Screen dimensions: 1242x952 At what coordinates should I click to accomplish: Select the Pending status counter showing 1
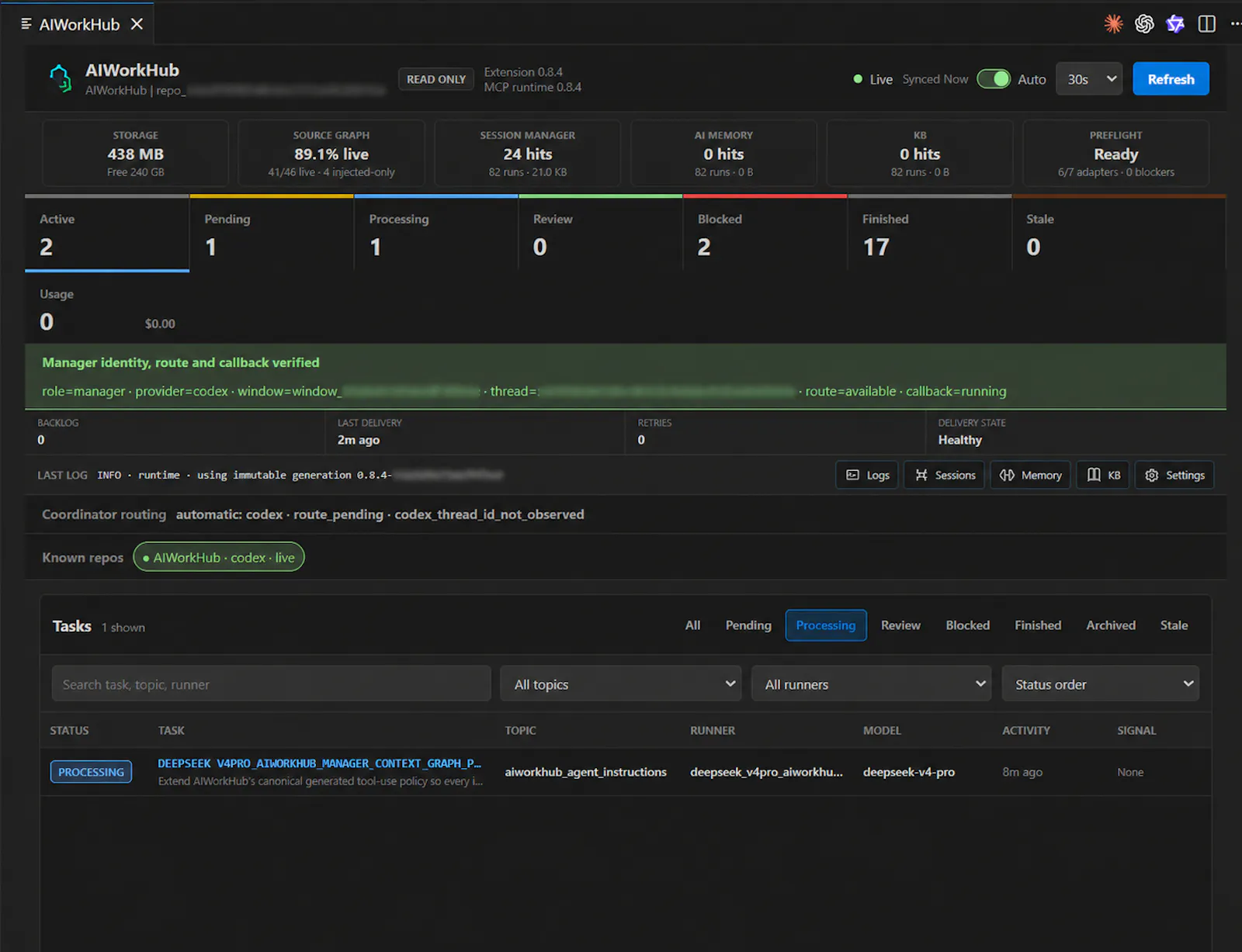point(272,234)
